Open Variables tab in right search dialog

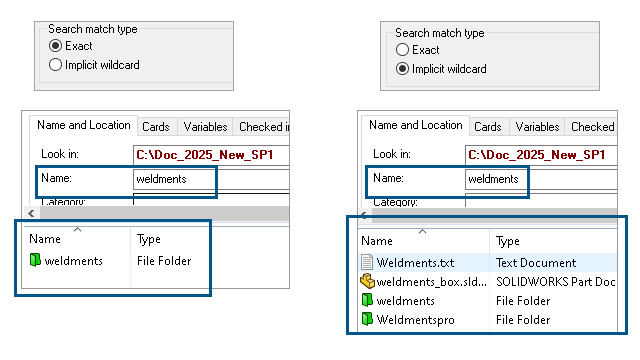[x=537, y=127]
